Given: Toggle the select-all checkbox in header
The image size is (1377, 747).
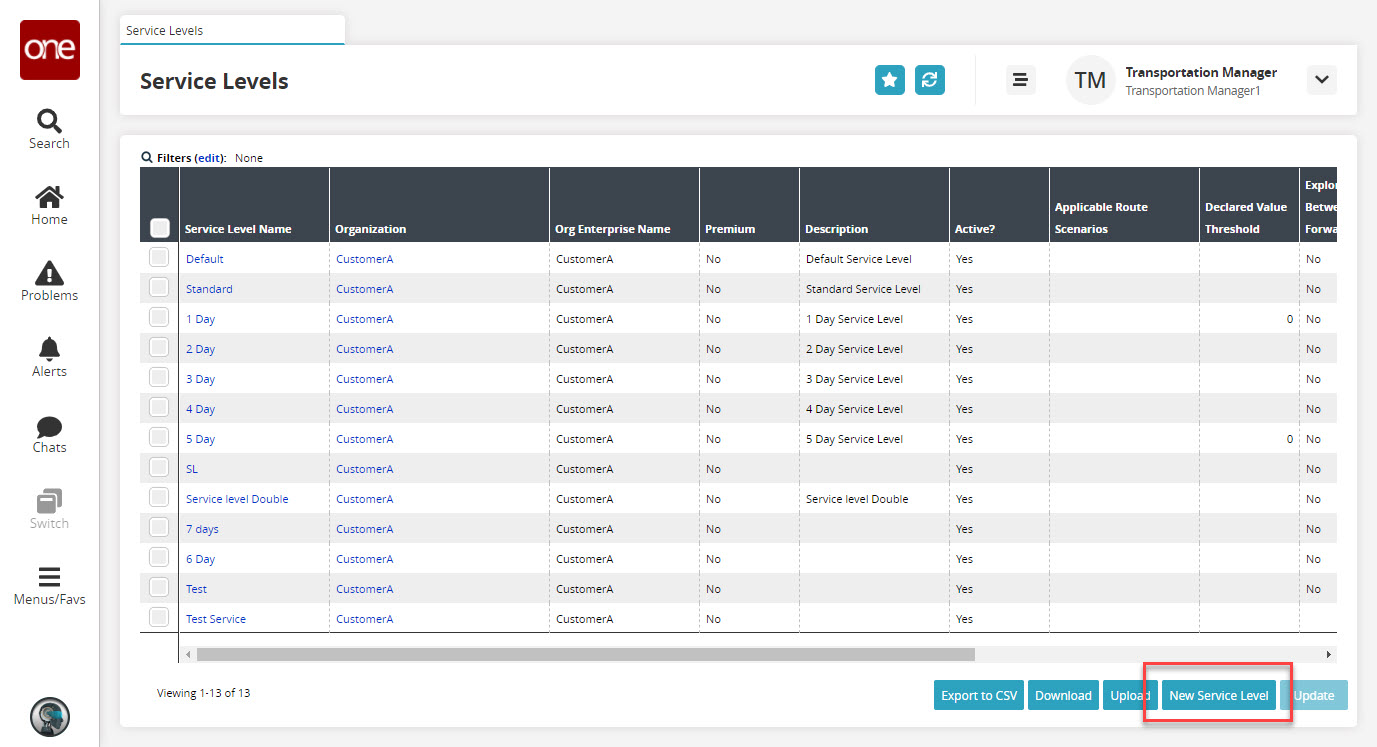Looking at the screenshot, I should click(x=160, y=228).
